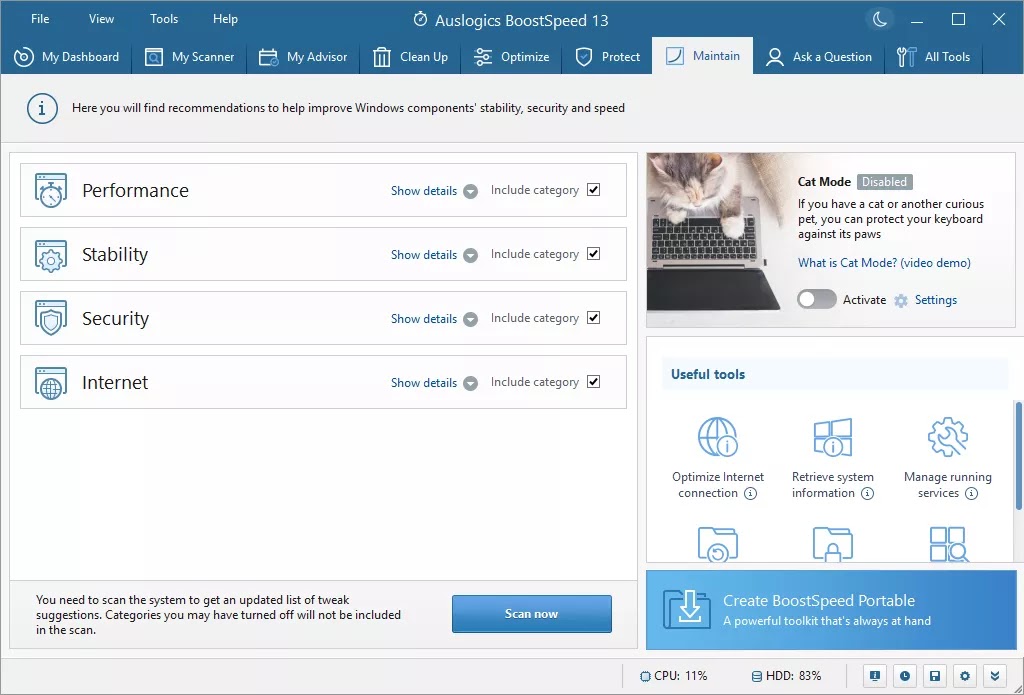Screen dimensions: 1024x695
Task: Click the clock scheduler icon in status bar
Action: (x=904, y=676)
